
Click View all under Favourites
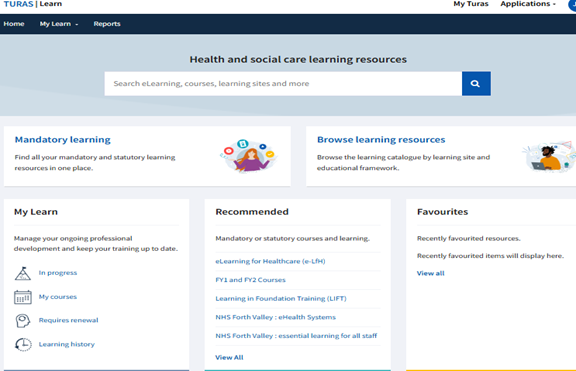click(x=431, y=273)
